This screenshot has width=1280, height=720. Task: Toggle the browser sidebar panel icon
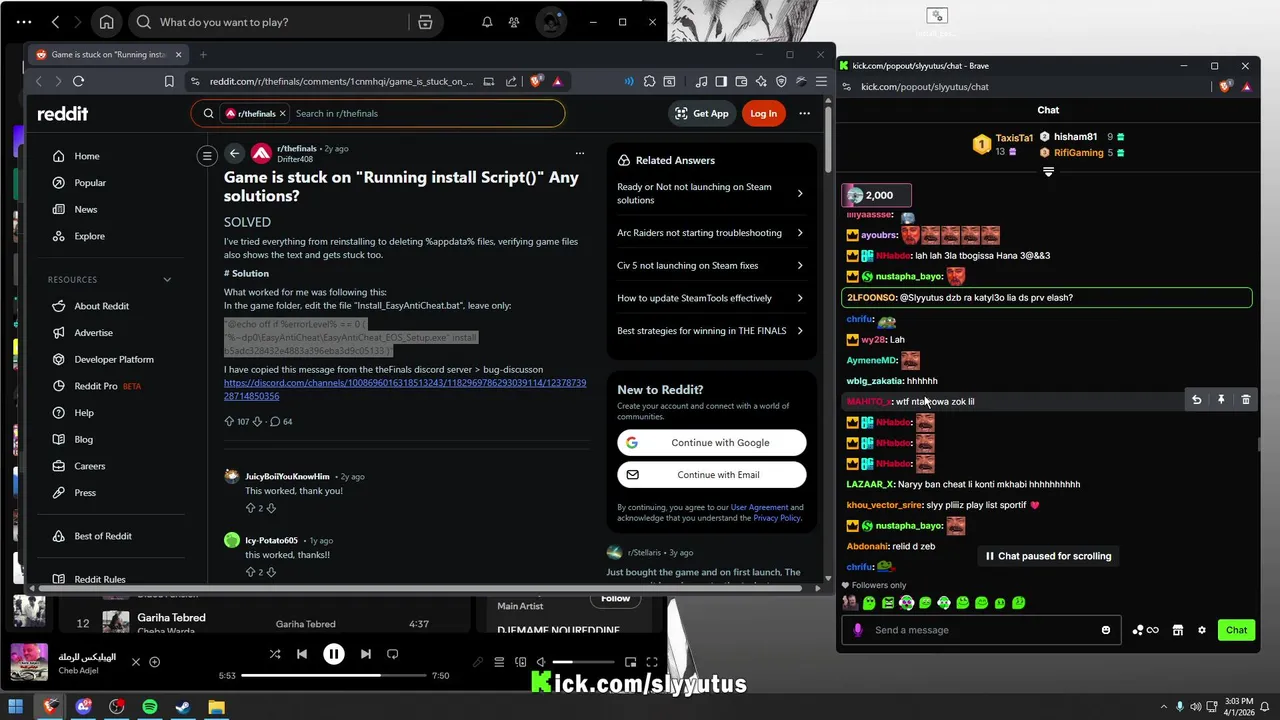pyautogui.click(x=721, y=82)
